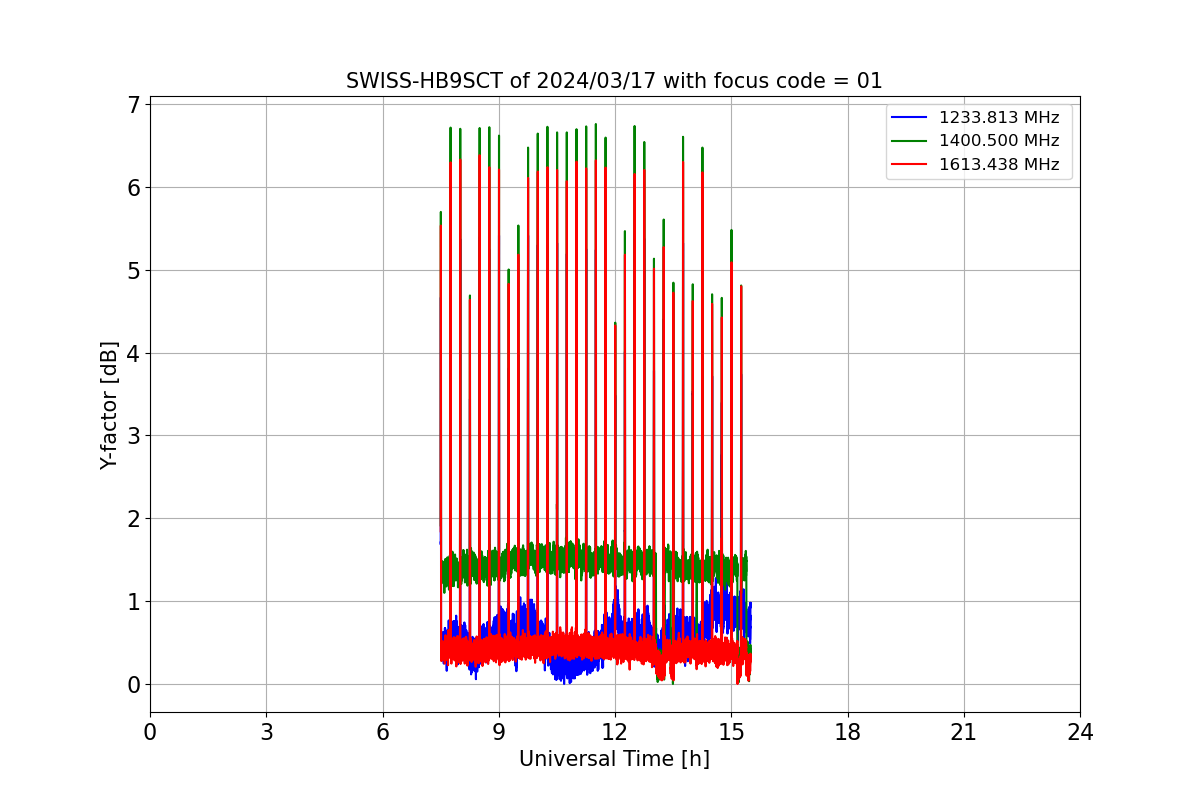Click the Universal Time [h] axis label
1200x800 pixels.
click(x=614, y=759)
